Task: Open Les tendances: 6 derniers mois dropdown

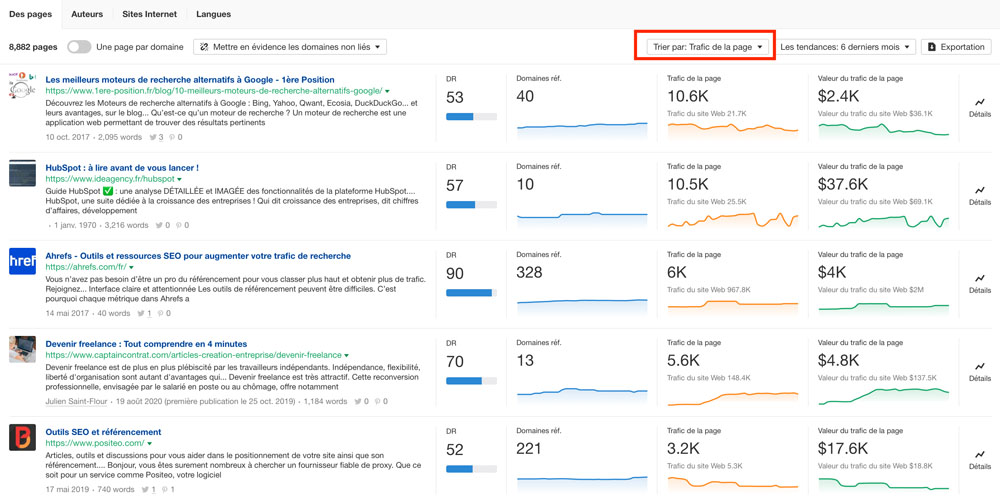Action: click(x=846, y=47)
